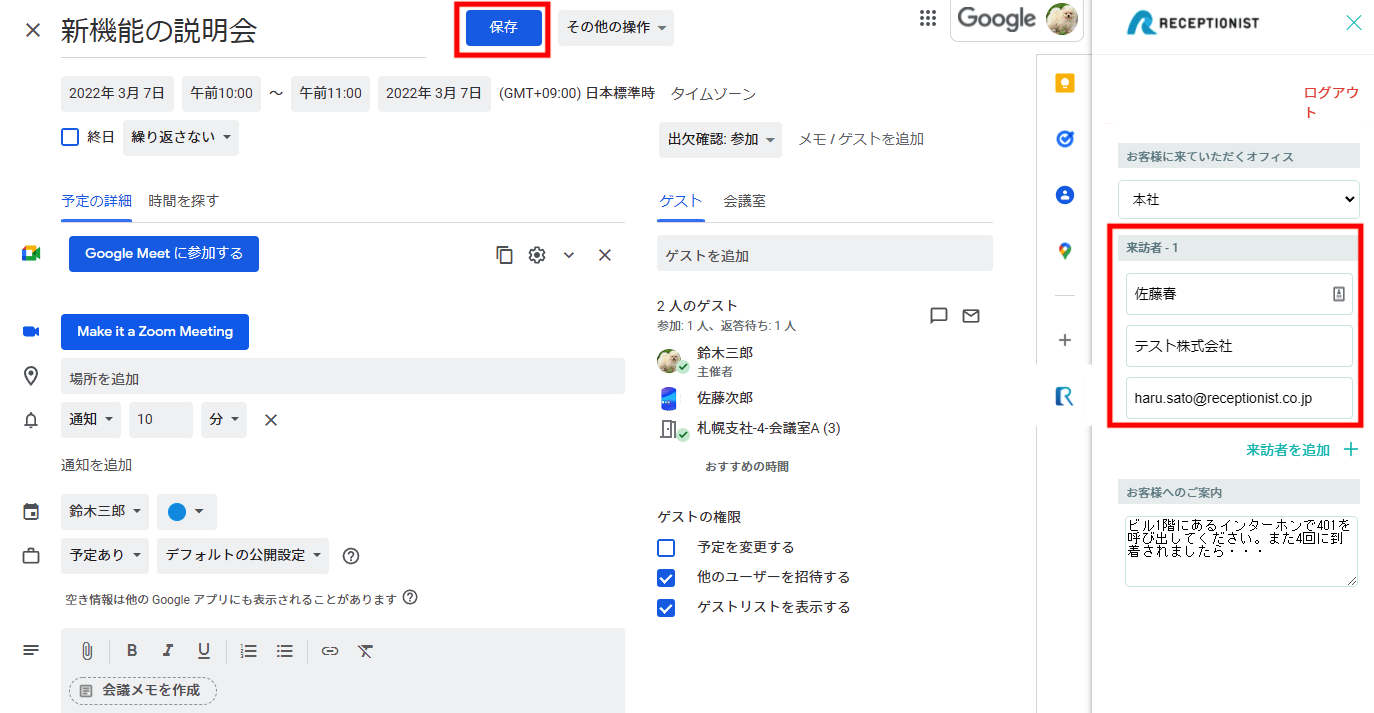Screen dimensions: 1374x713
Task: Open Google Keep in the side panel
Action: click(x=1065, y=83)
